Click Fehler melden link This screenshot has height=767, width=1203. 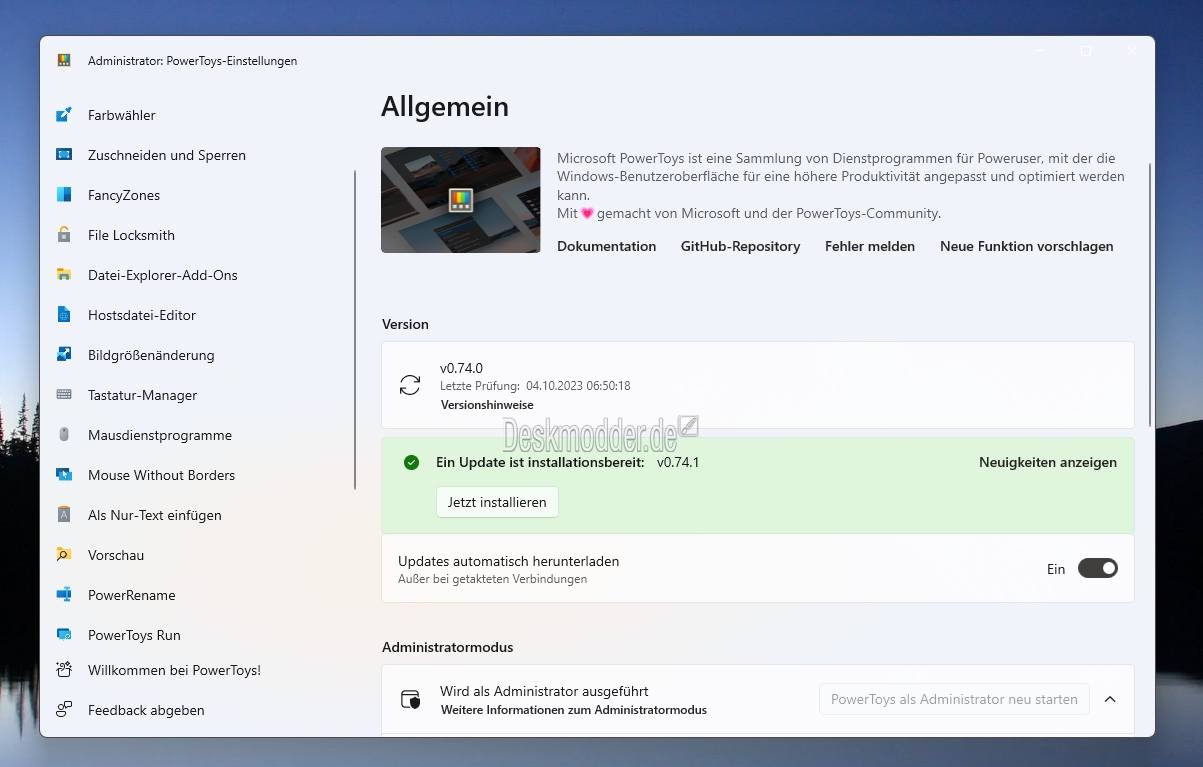pos(870,246)
